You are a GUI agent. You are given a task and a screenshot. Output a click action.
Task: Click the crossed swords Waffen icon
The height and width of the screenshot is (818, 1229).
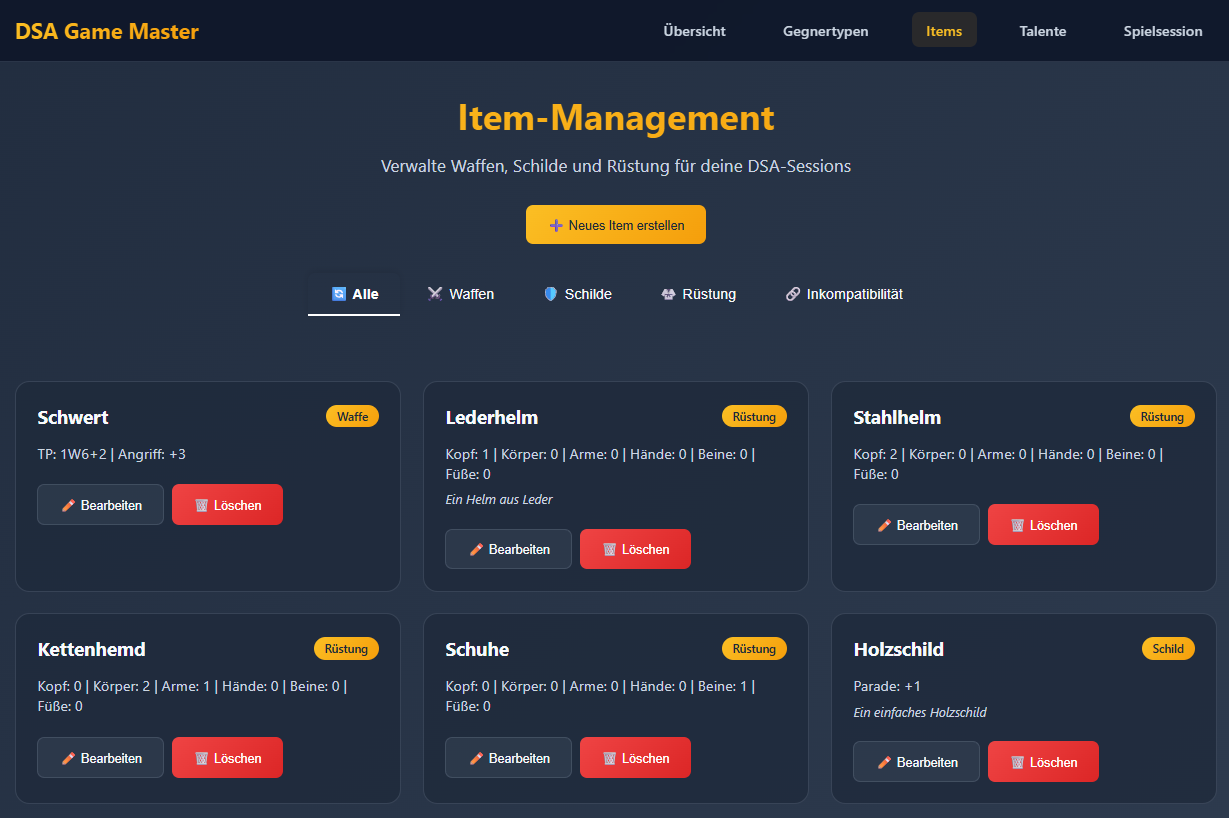435,294
